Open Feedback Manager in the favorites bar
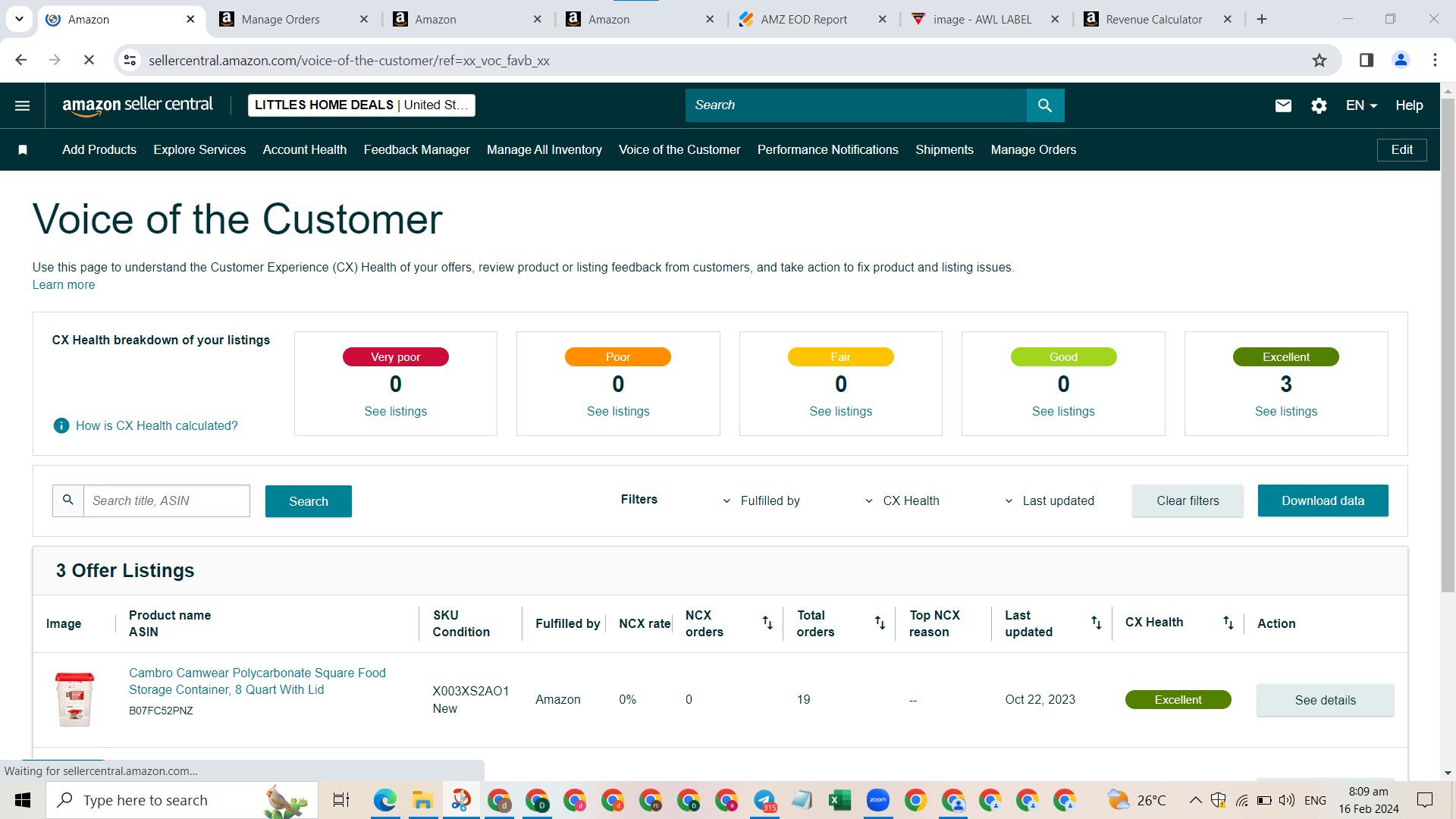1456x819 pixels. 416,150
